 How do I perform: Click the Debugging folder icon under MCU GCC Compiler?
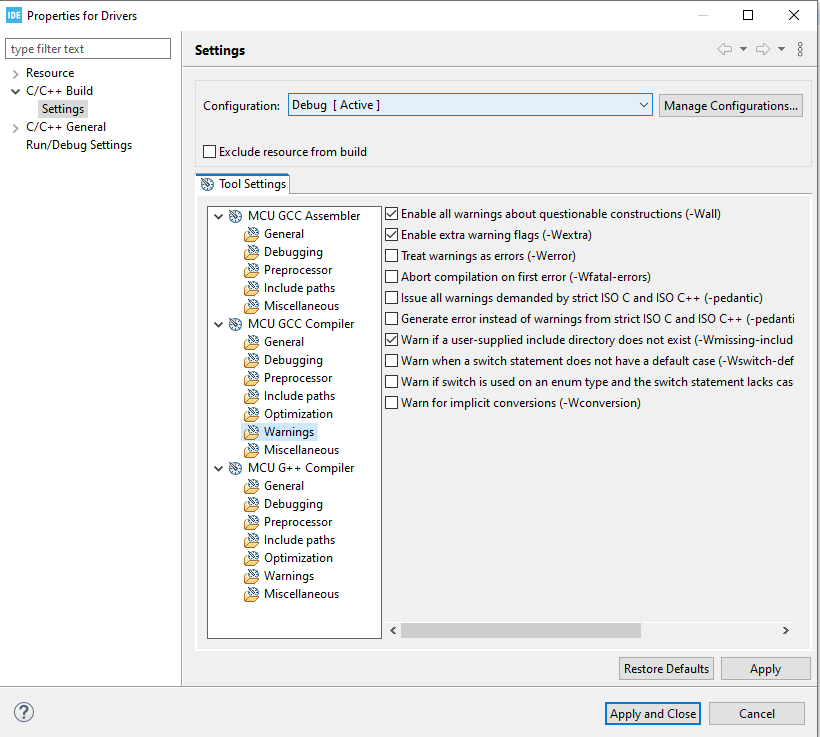click(252, 360)
